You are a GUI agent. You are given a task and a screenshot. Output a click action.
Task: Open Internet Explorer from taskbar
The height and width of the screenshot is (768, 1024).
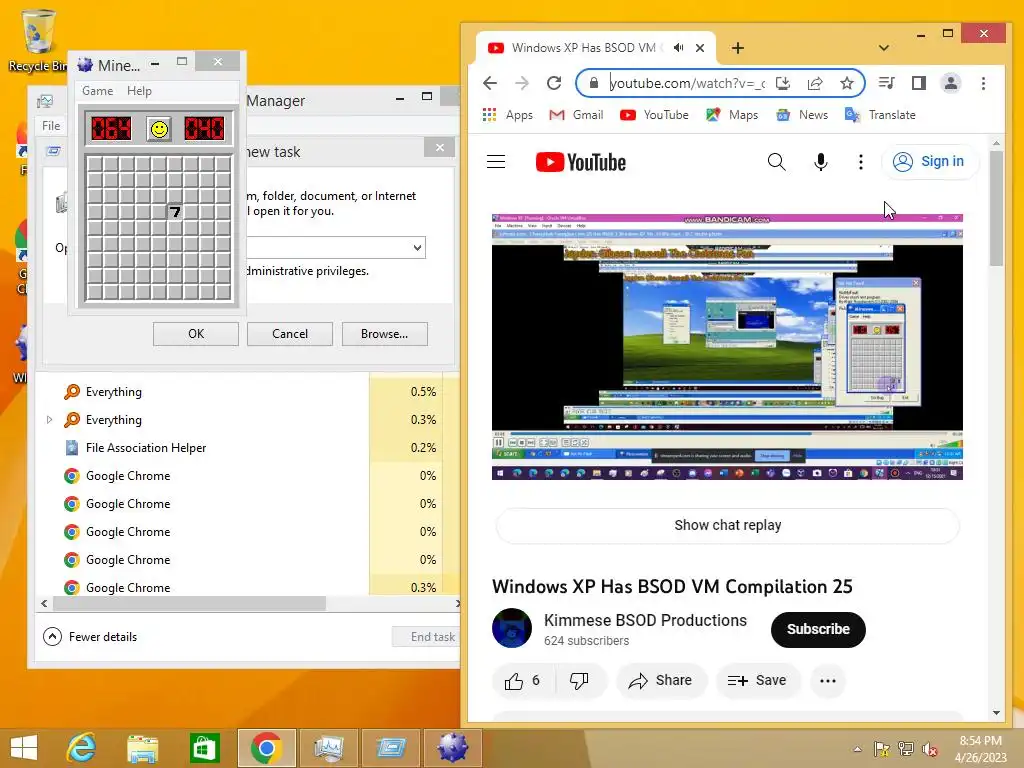point(82,748)
